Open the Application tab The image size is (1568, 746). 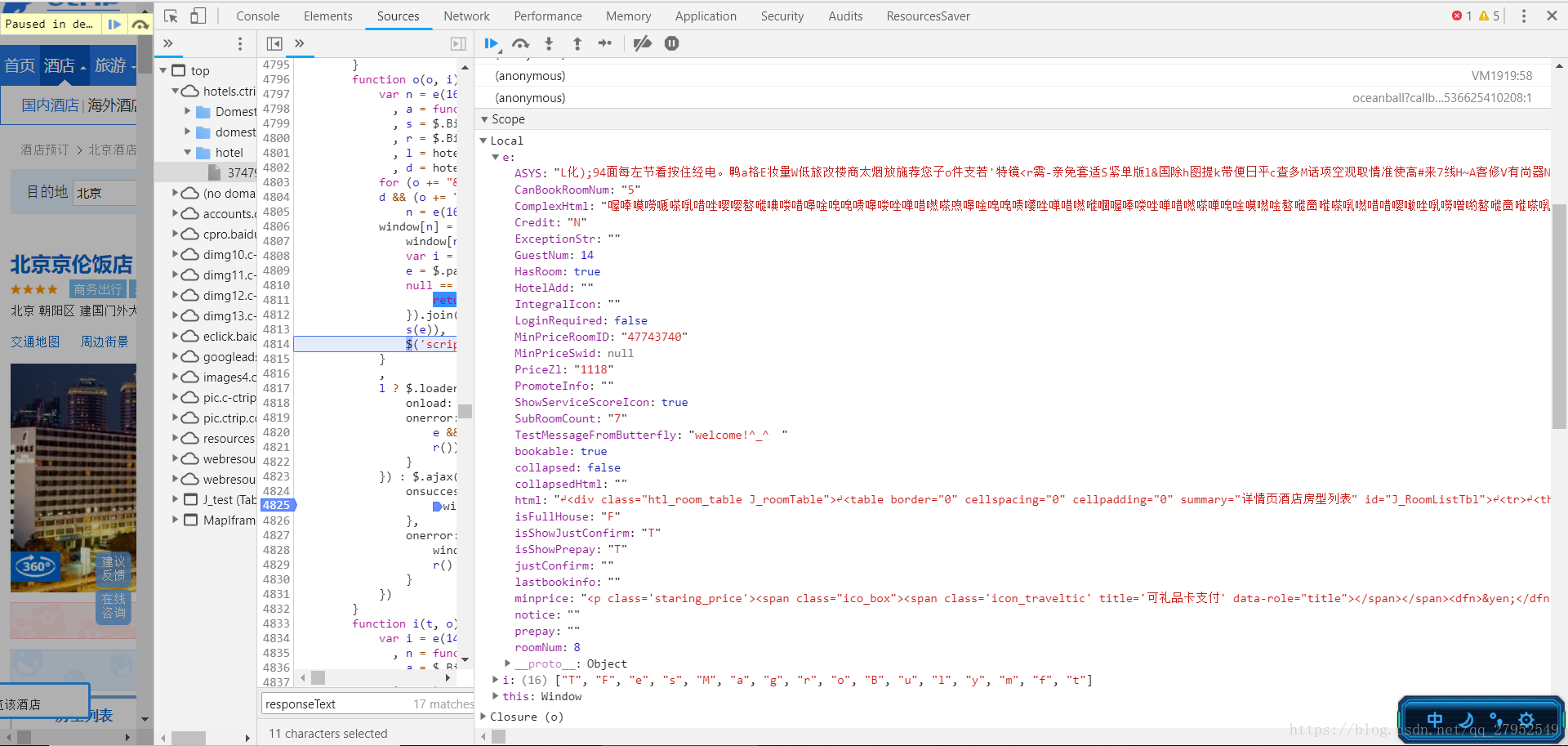[x=706, y=16]
